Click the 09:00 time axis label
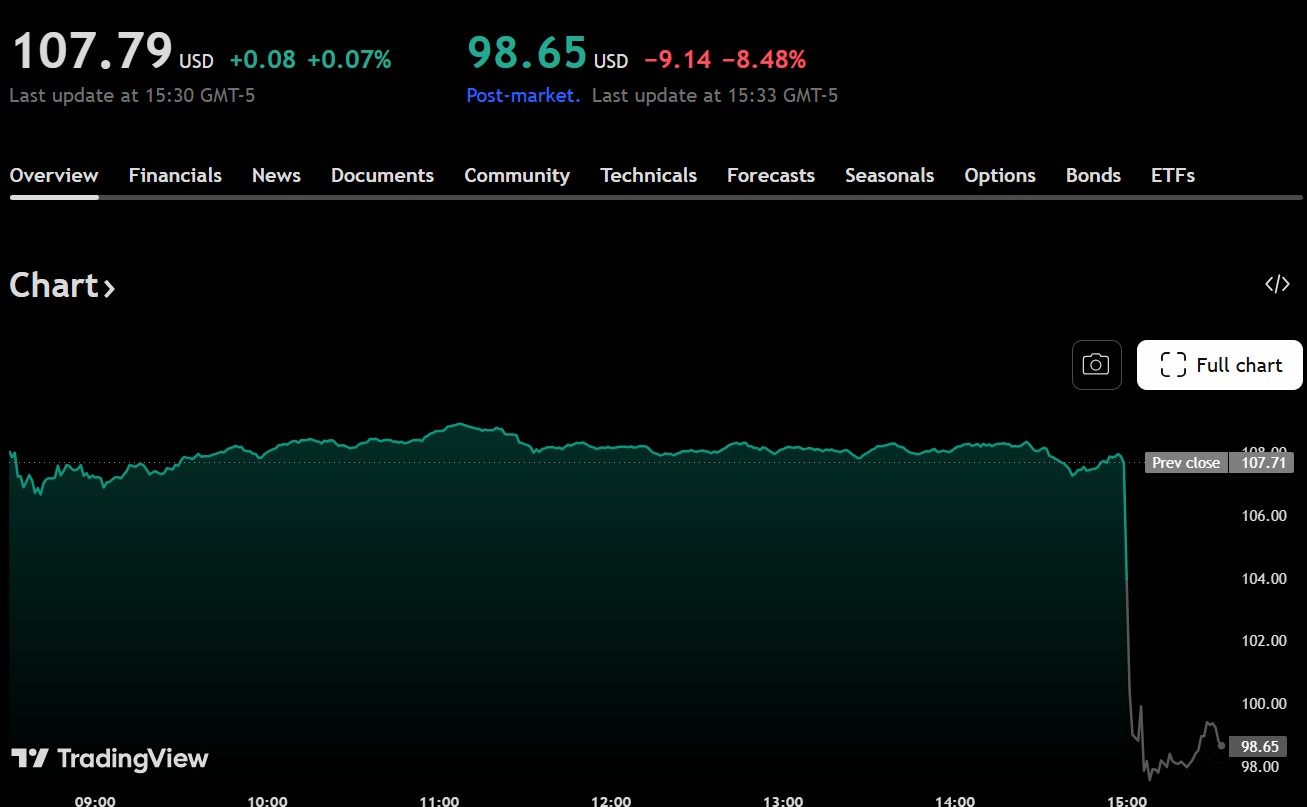1307x807 pixels. pyautogui.click(x=95, y=800)
